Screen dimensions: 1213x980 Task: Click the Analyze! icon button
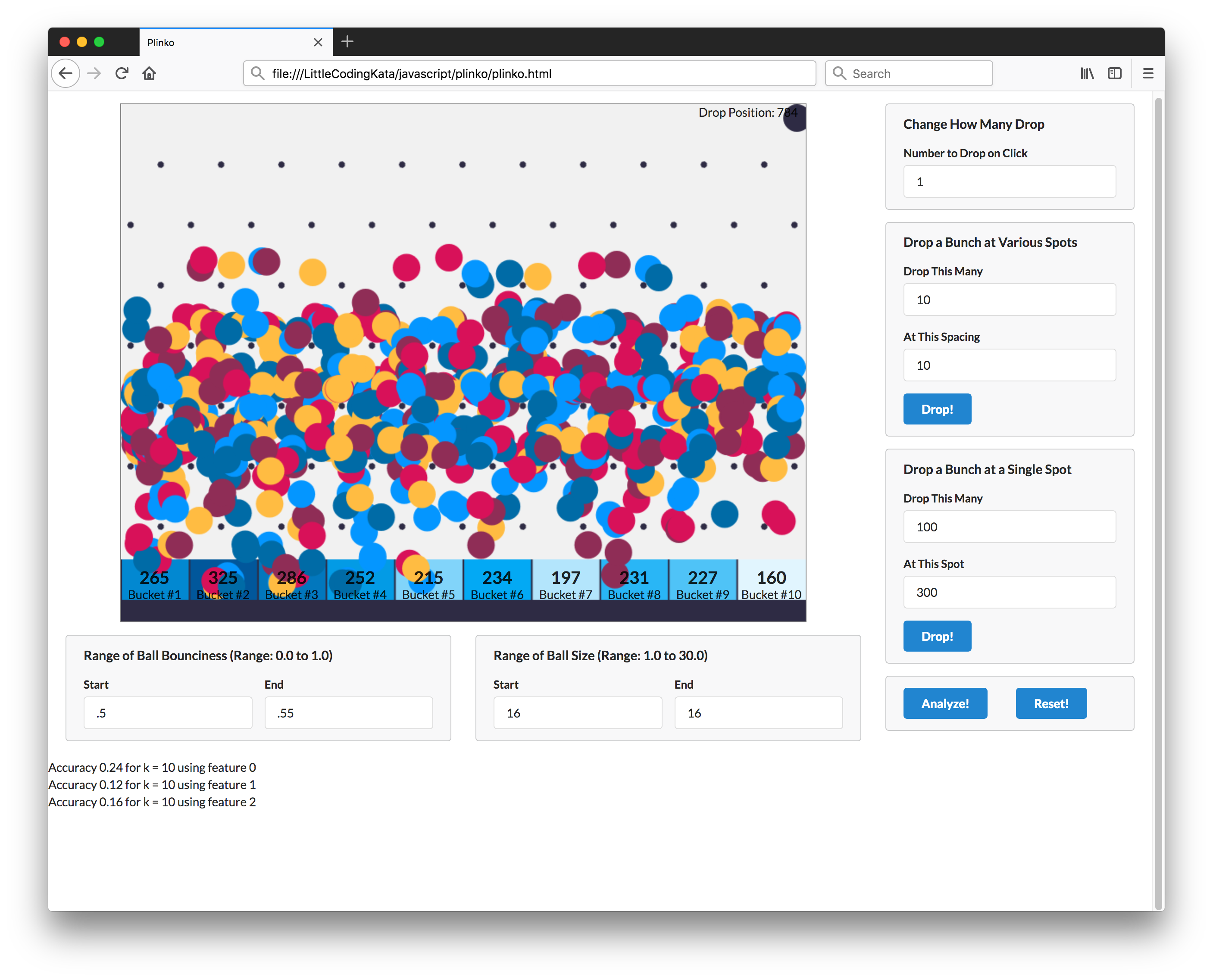(x=943, y=703)
